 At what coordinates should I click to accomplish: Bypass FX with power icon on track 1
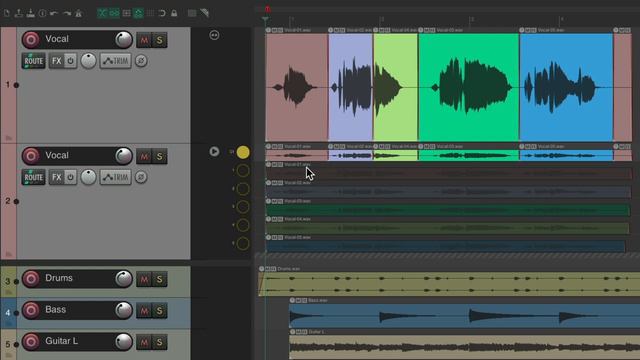[x=70, y=61]
